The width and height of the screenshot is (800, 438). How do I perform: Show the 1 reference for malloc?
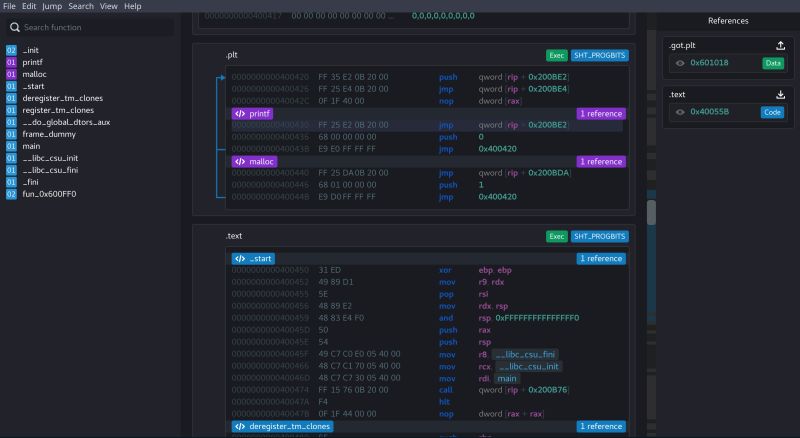click(601, 161)
